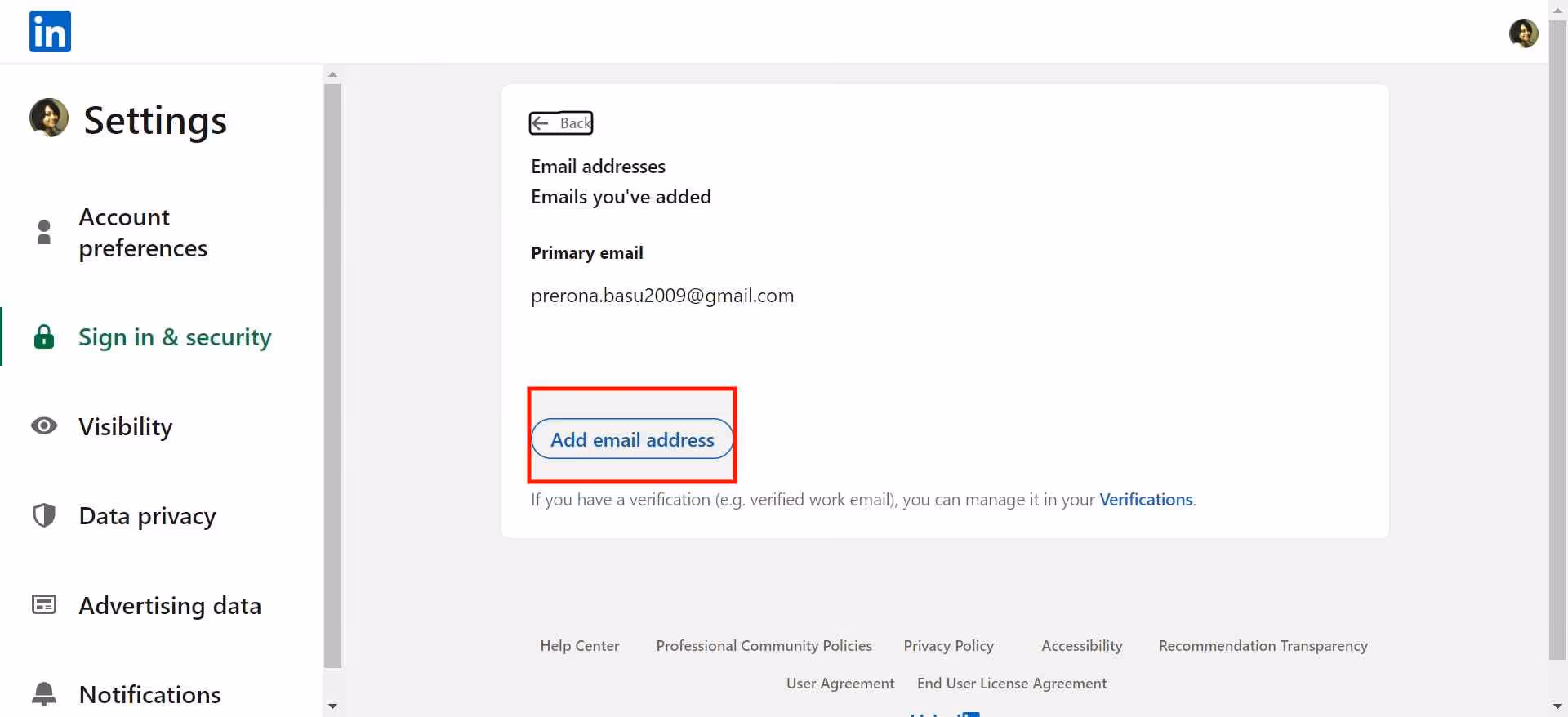The width and height of the screenshot is (1568, 717).
Task: Open Advertising data settings
Action: (170, 606)
